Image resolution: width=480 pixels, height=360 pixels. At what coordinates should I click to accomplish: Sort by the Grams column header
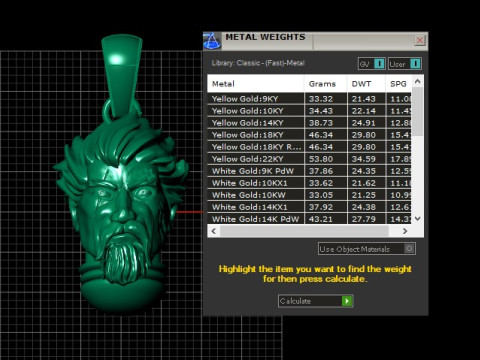point(325,84)
